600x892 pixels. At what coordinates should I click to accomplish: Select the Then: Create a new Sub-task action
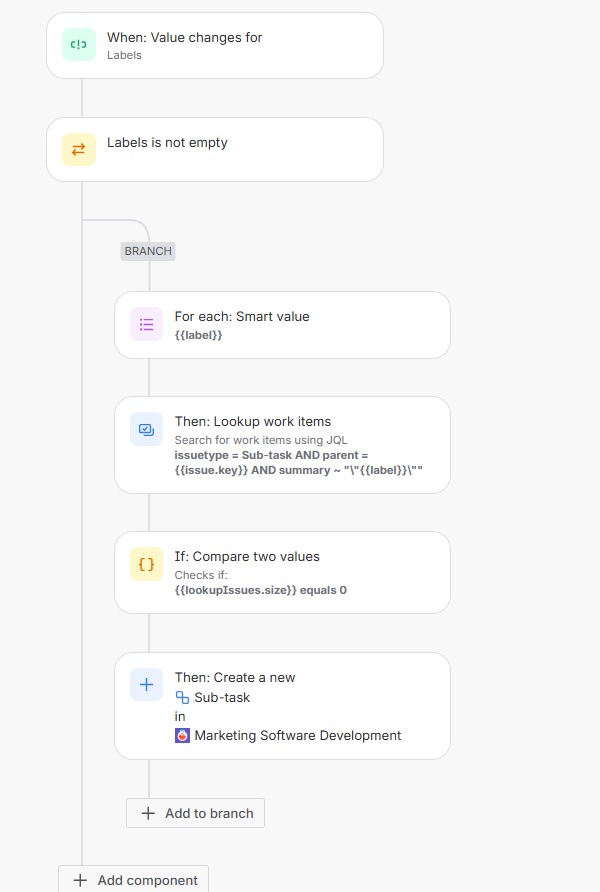click(x=284, y=705)
